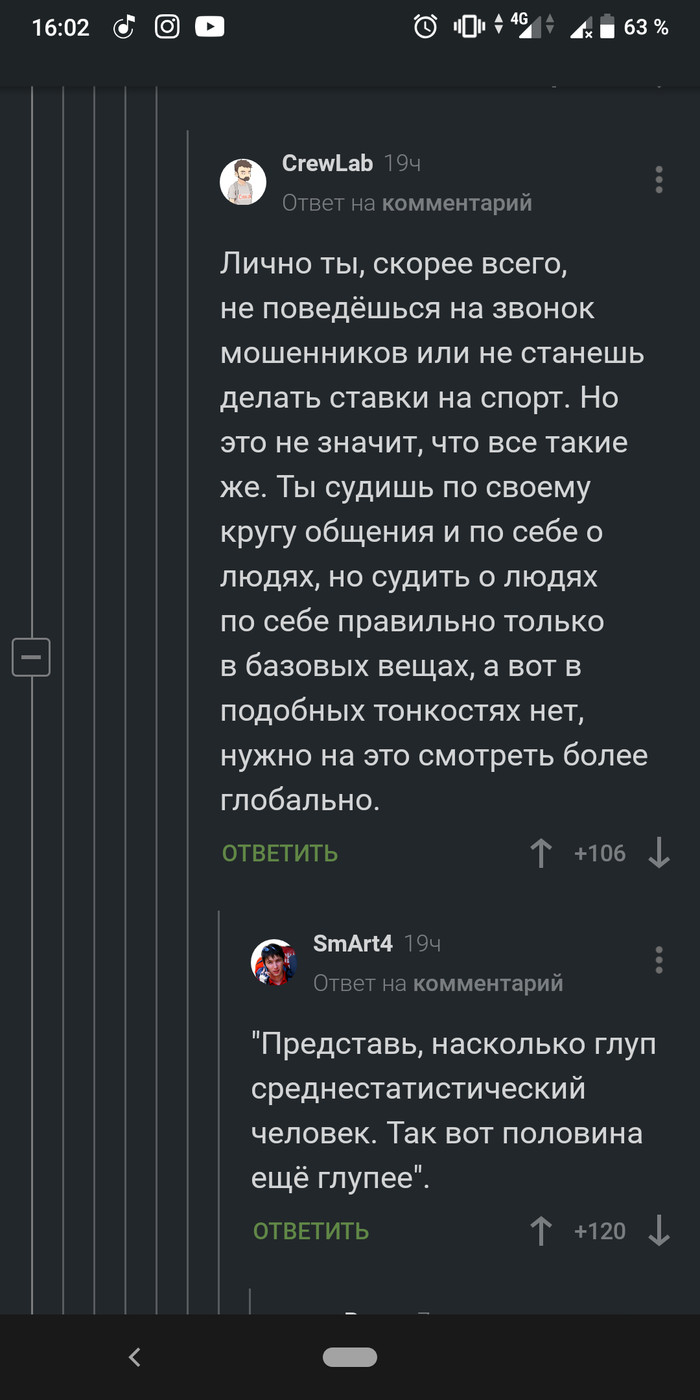700x1400 pixels.
Task: Collapse the comment thread with the minus button
Action: tap(31, 657)
